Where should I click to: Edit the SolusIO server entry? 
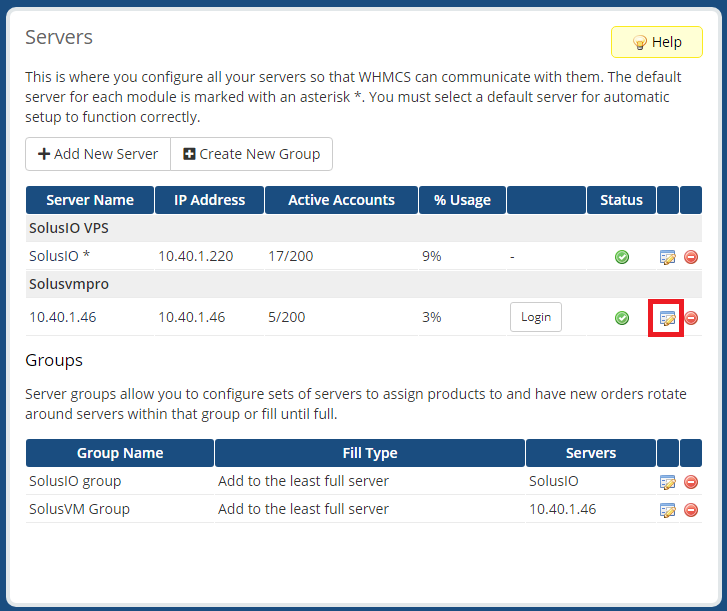click(667, 257)
